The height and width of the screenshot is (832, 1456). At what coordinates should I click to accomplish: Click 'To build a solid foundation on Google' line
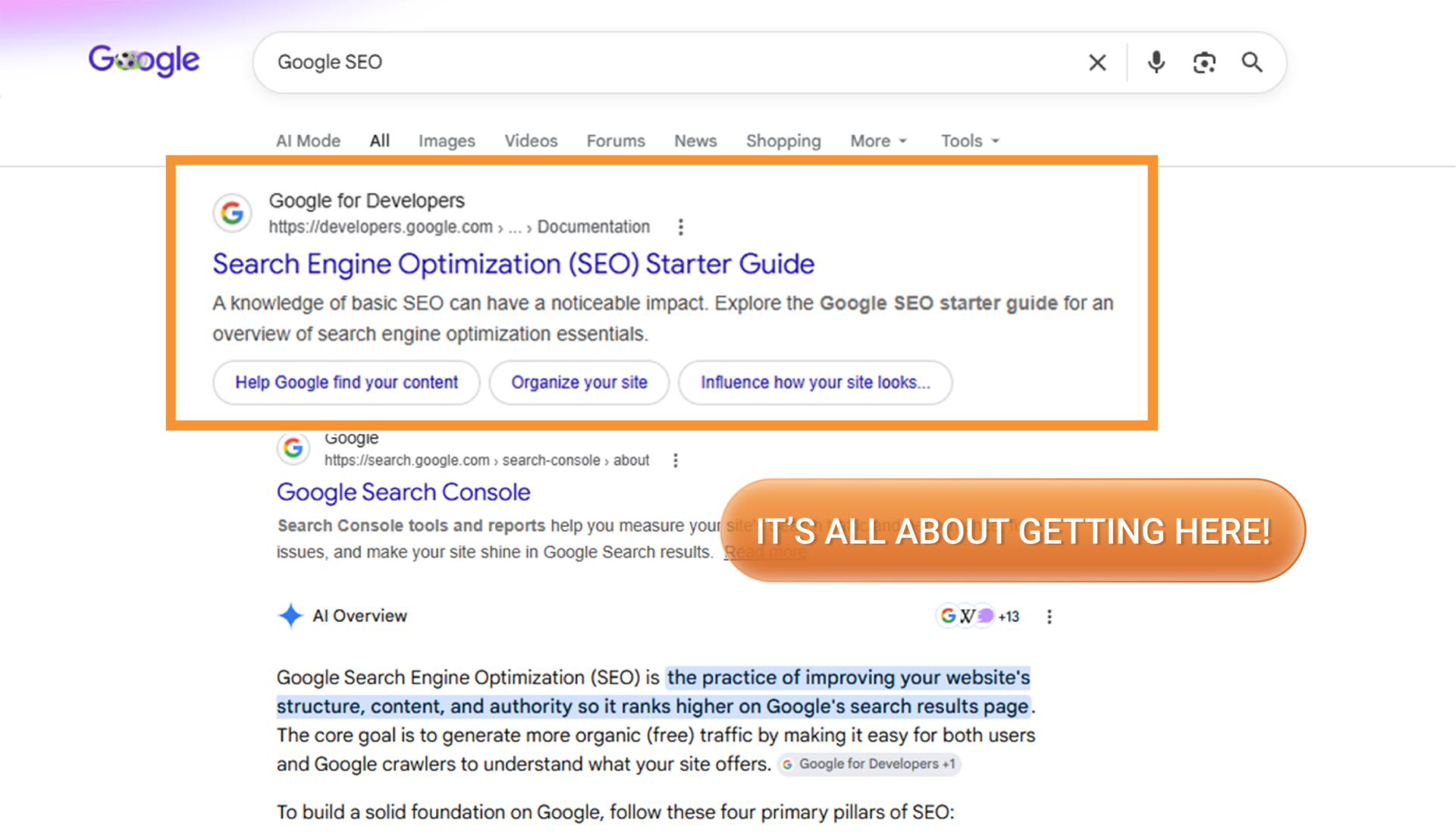coord(615,812)
